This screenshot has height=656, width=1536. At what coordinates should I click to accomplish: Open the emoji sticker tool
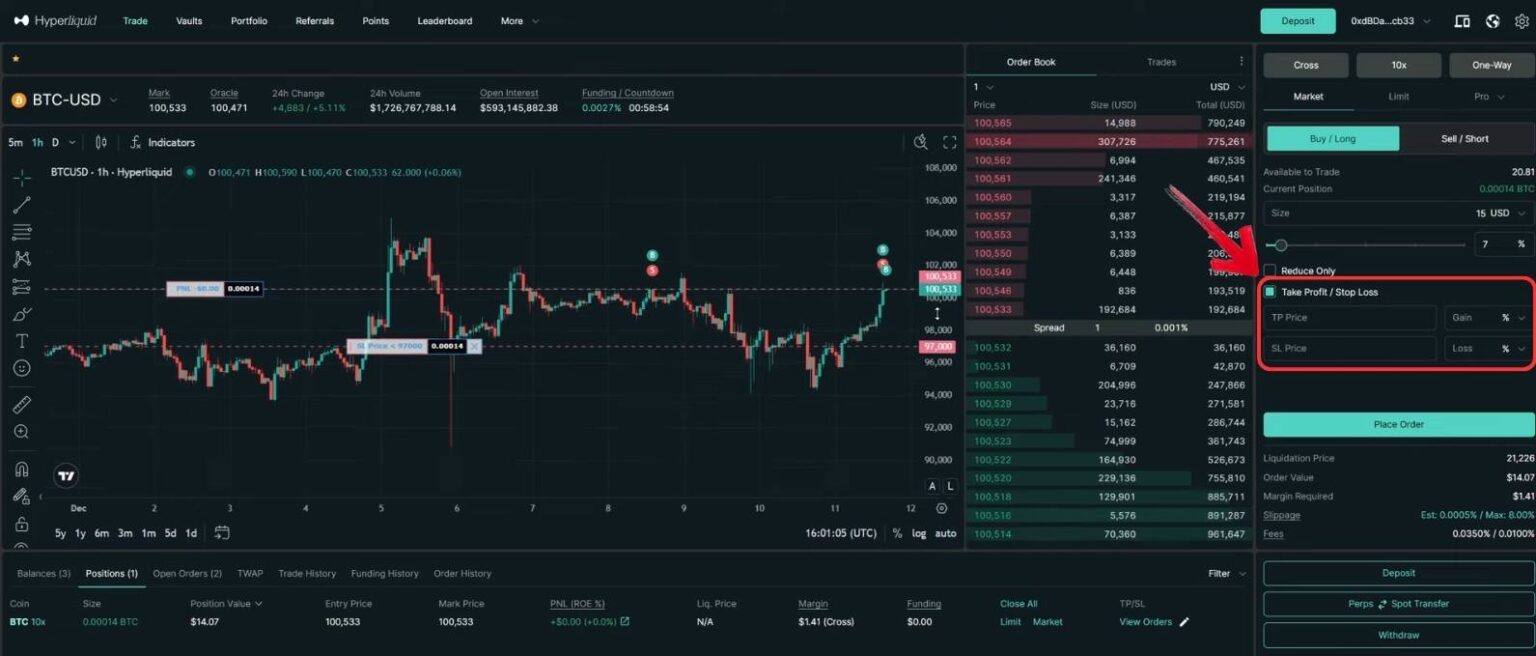pos(20,367)
